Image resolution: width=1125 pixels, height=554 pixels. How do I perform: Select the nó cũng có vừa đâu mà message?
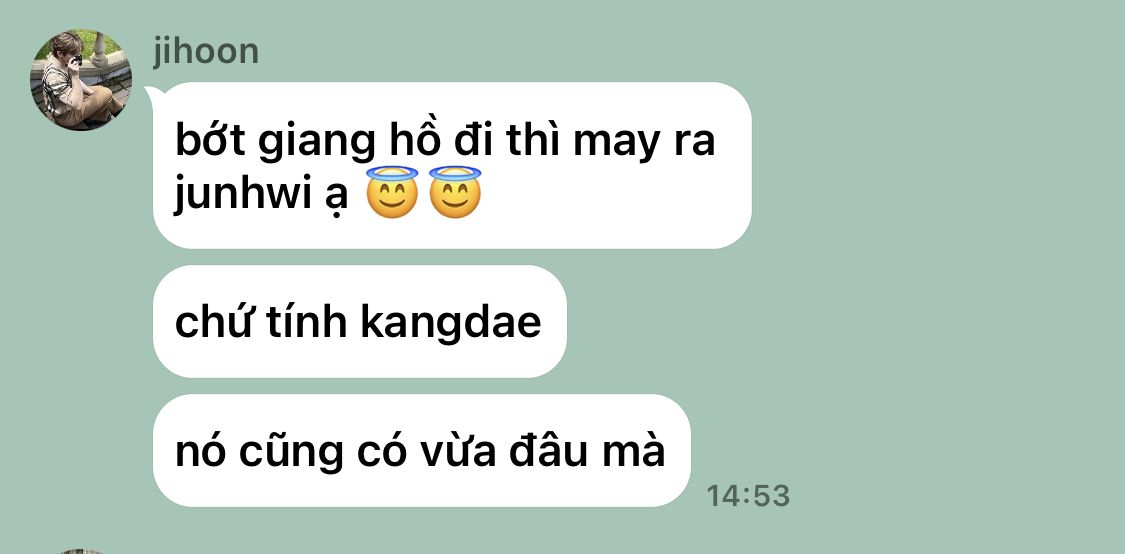[x=421, y=451]
